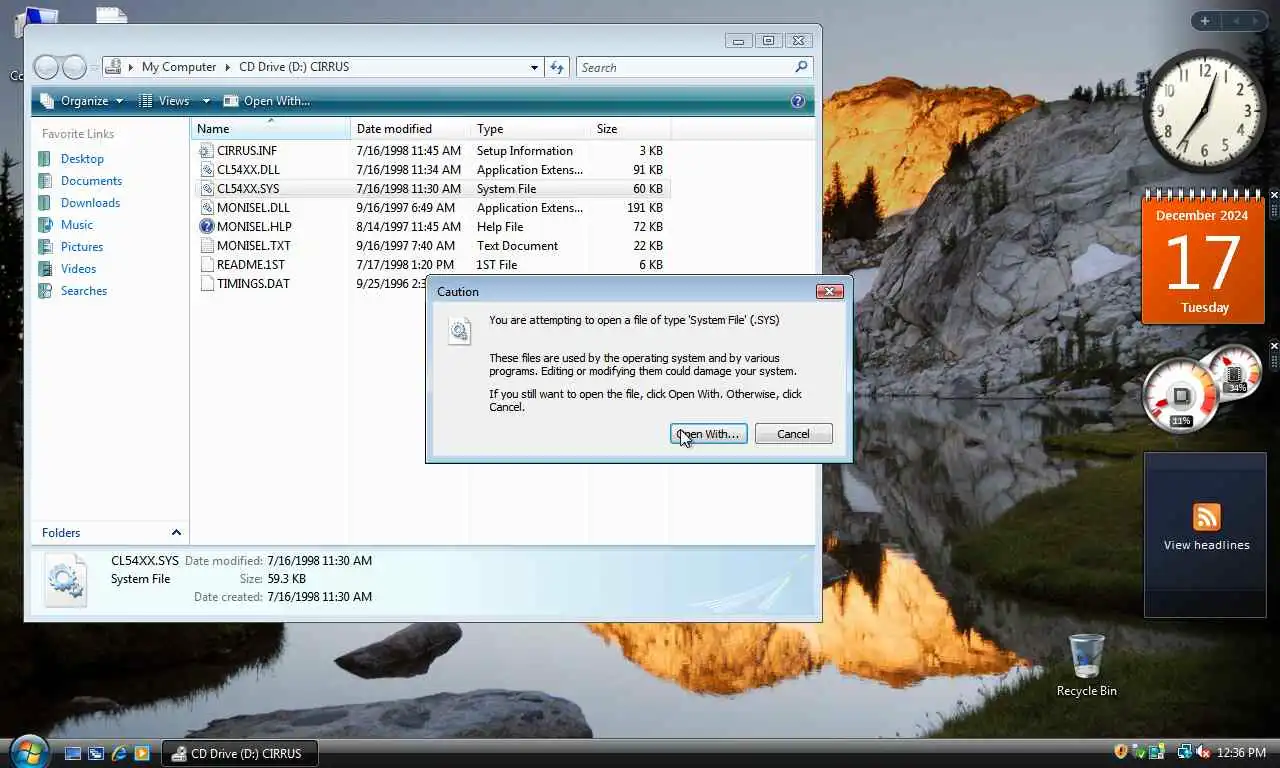
Task: Open Pictures in Favorite Links
Action: (82, 247)
